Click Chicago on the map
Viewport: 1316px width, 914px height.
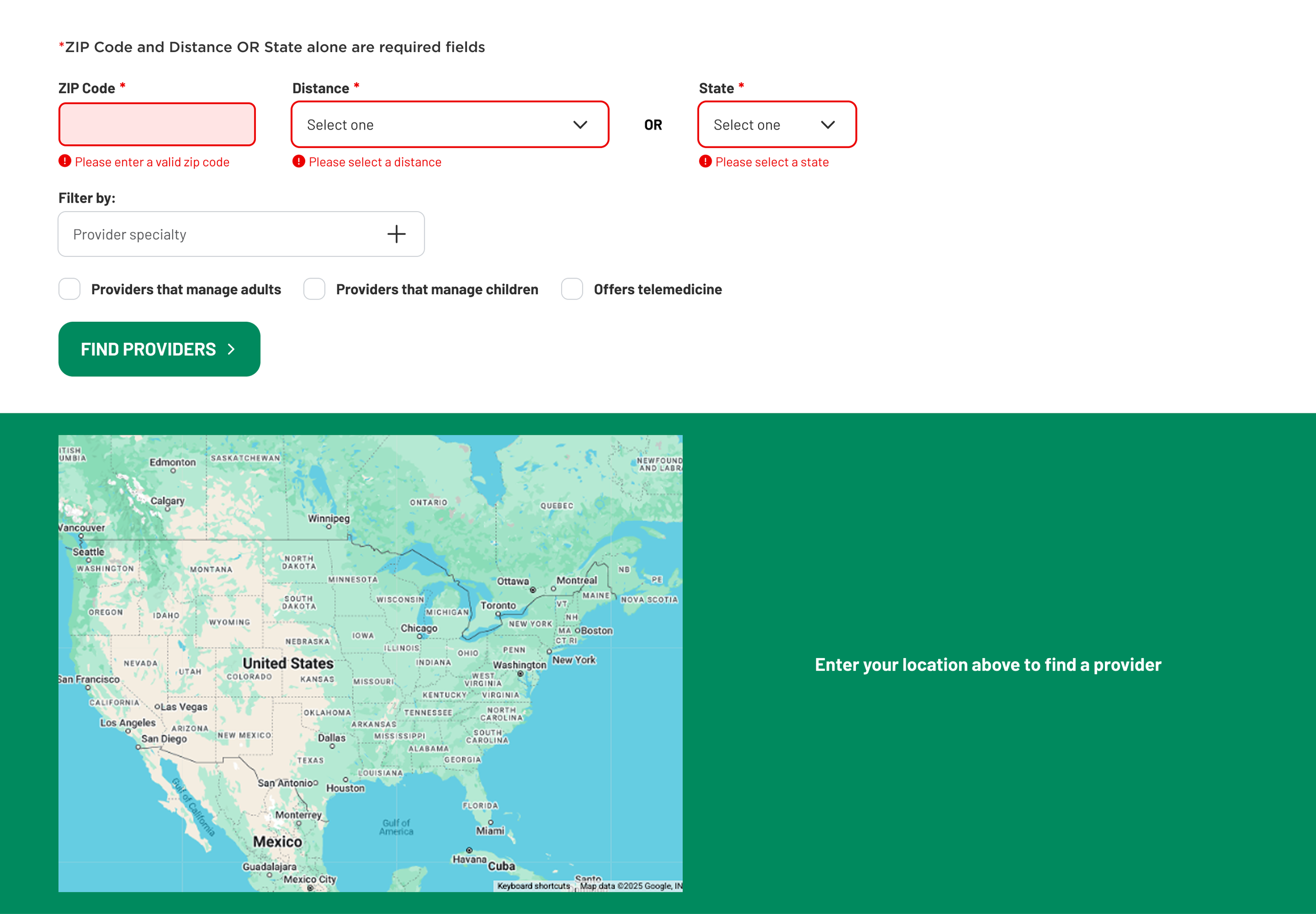tap(418, 628)
